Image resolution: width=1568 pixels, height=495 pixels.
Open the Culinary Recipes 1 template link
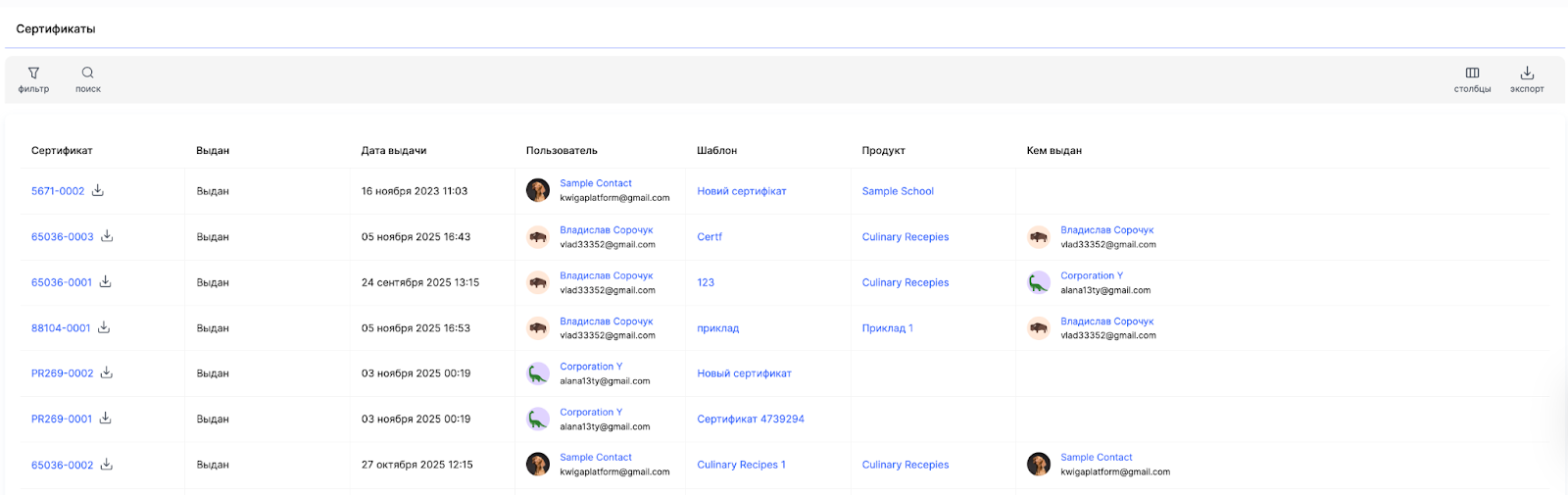[741, 465]
